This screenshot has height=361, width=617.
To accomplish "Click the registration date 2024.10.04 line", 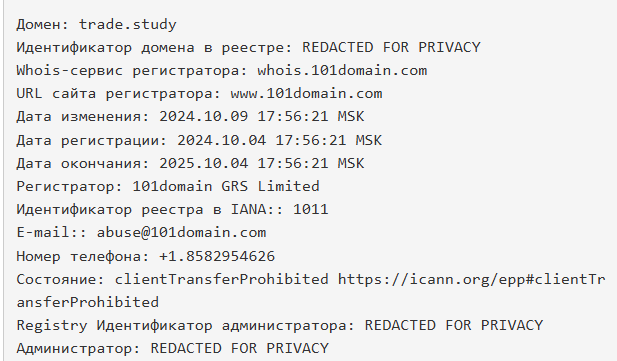I will (x=199, y=140).
